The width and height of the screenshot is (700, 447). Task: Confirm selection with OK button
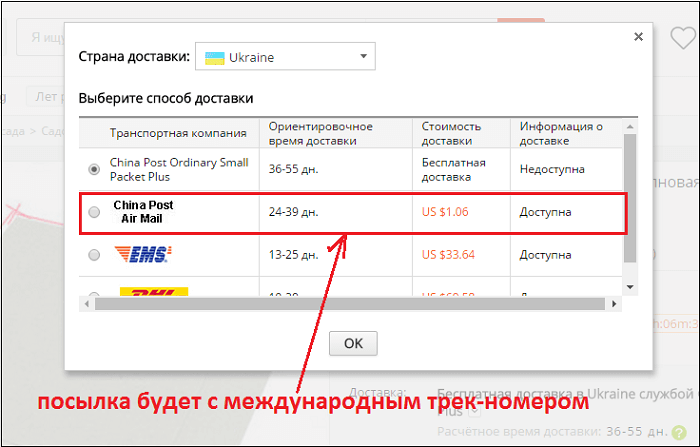tap(353, 343)
